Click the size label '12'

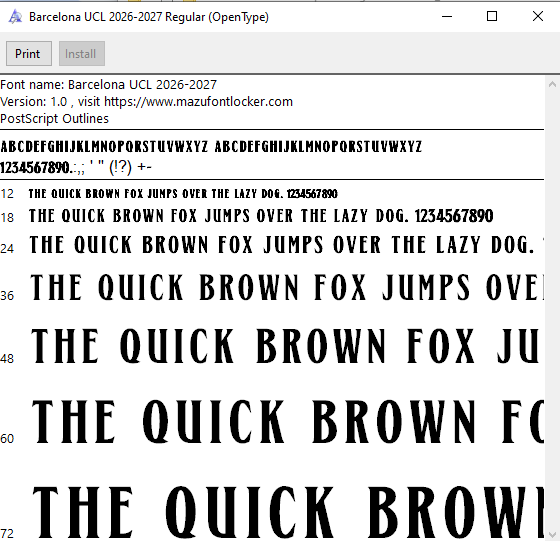click(7, 194)
